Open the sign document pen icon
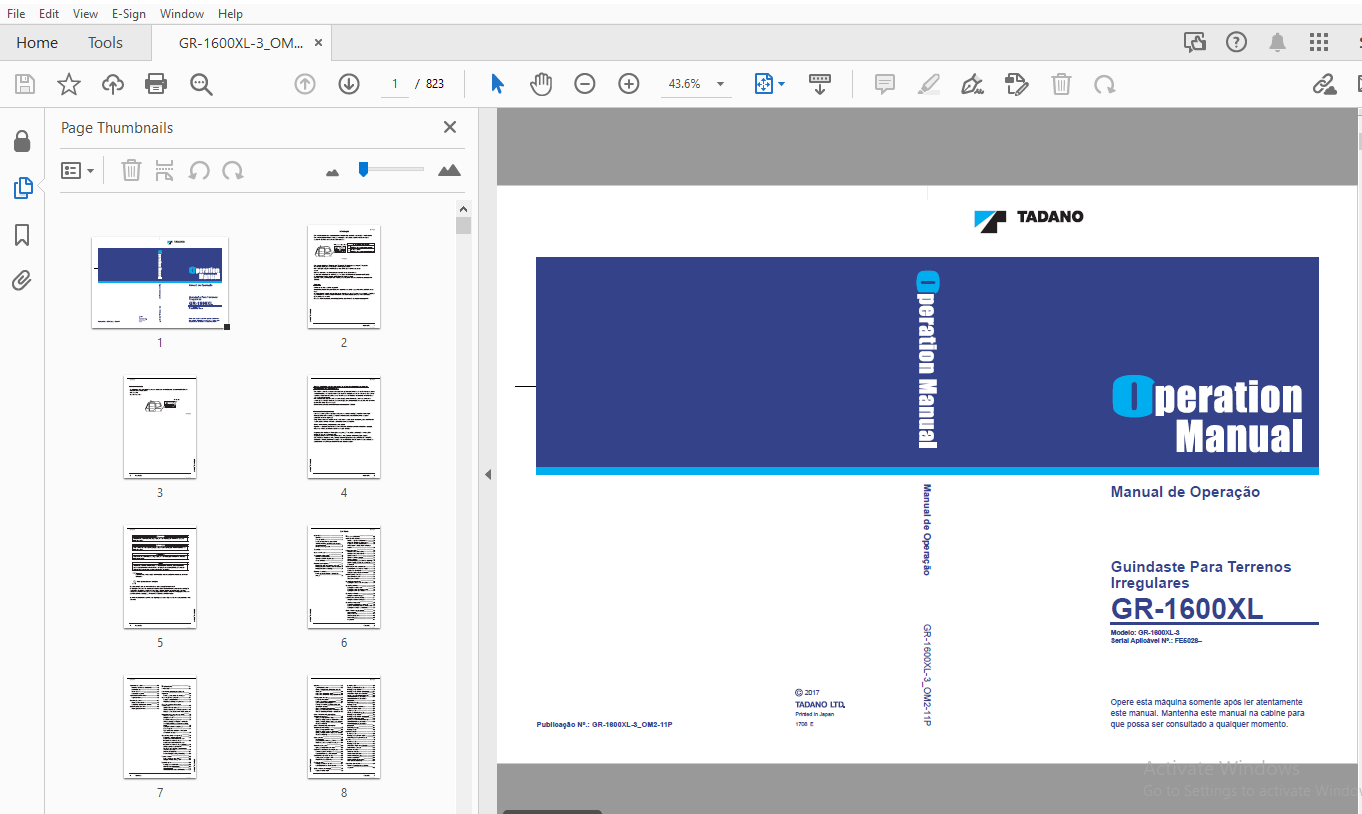 click(973, 85)
